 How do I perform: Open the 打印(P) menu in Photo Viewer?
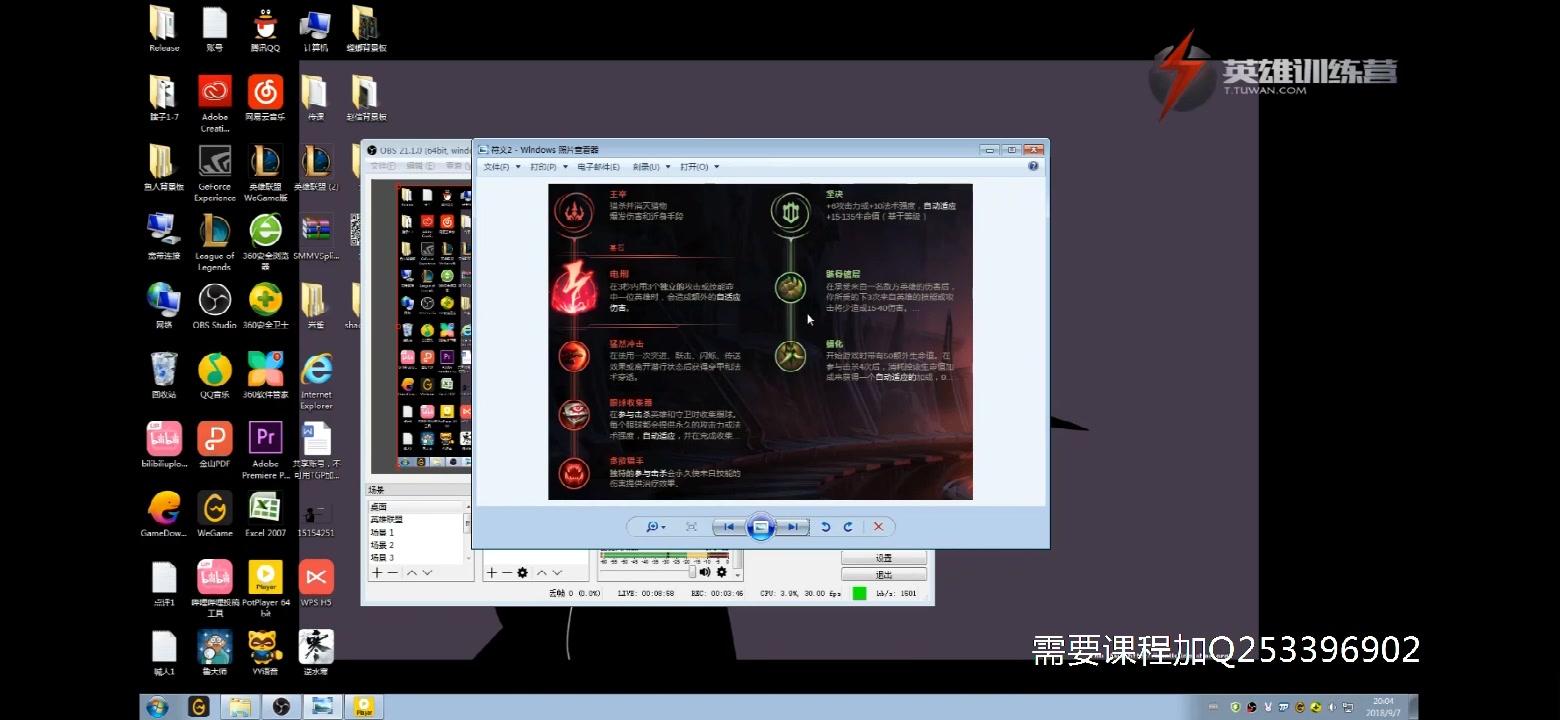[x=549, y=167]
